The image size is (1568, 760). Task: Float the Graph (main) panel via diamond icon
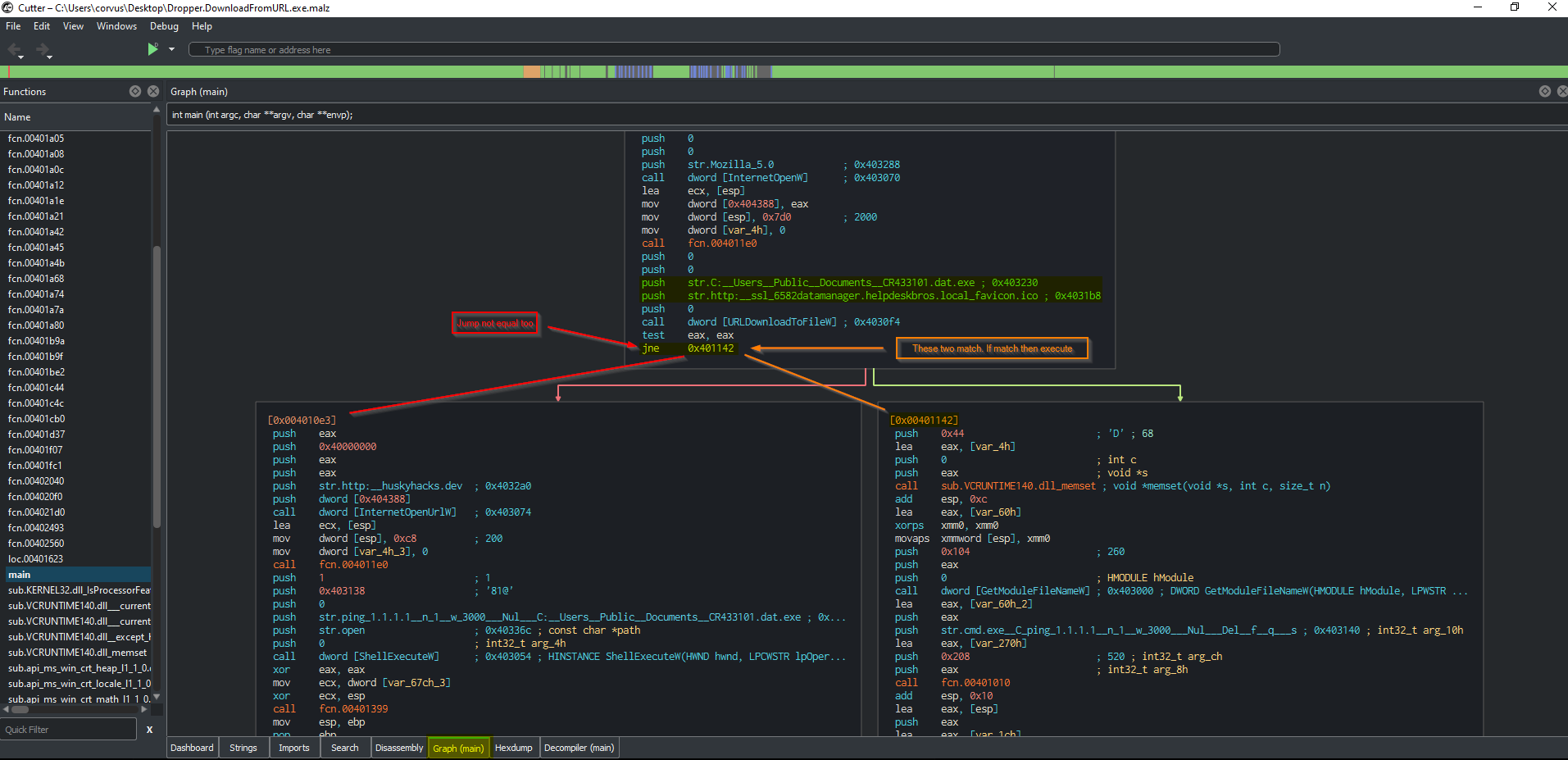point(1544,91)
